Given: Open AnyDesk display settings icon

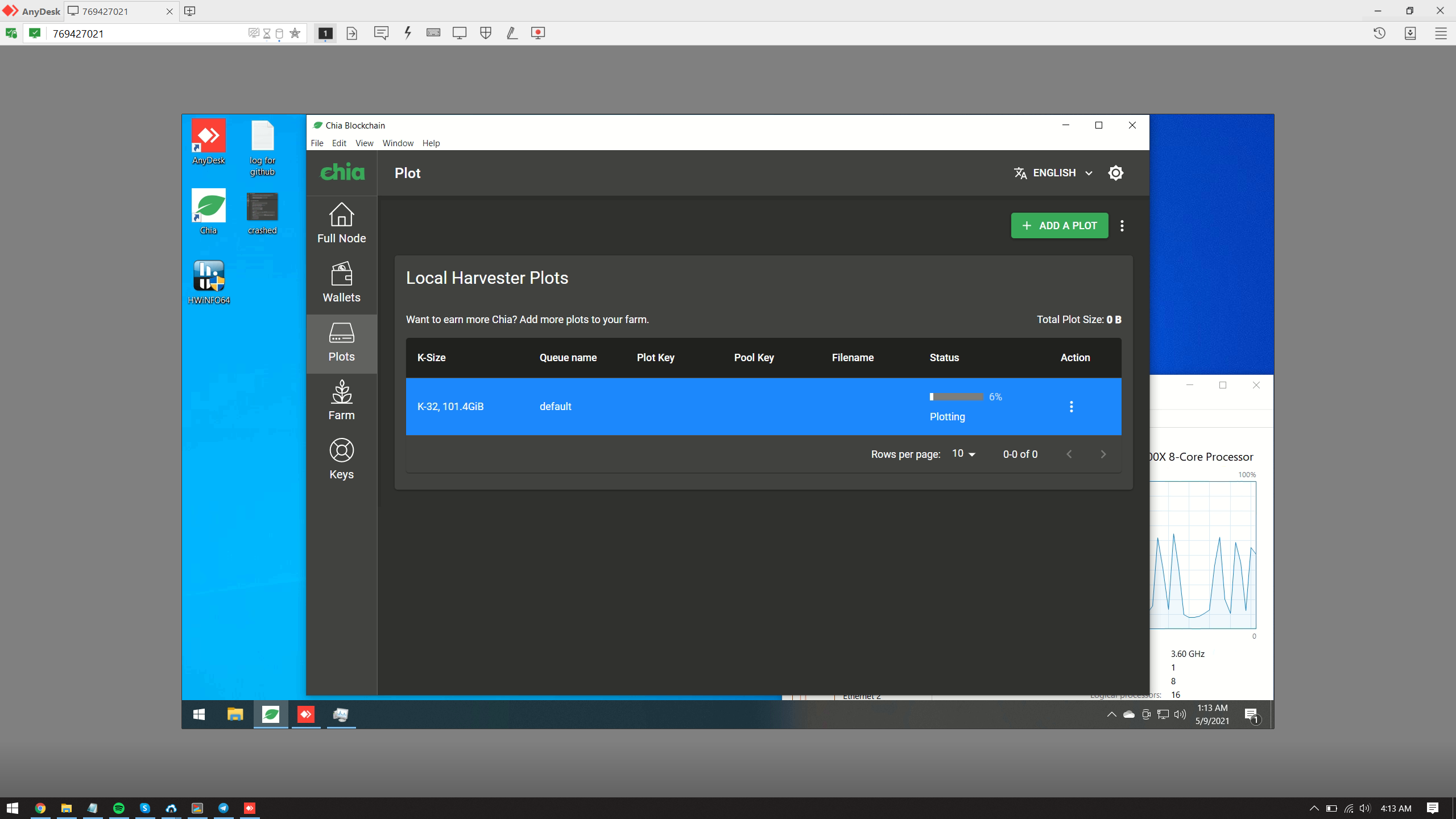Looking at the screenshot, I should [x=460, y=33].
